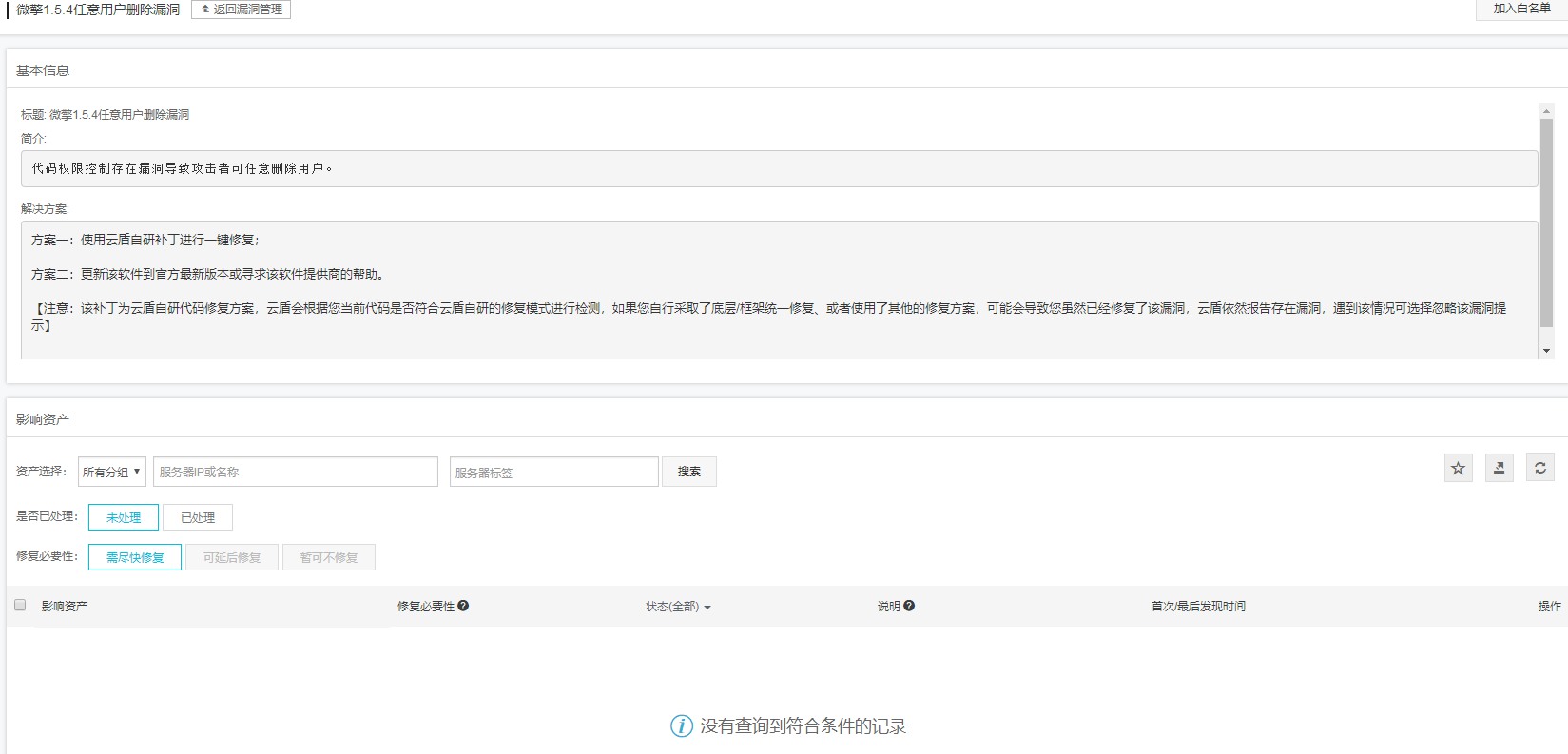Click the 搜索 button

click(x=689, y=472)
